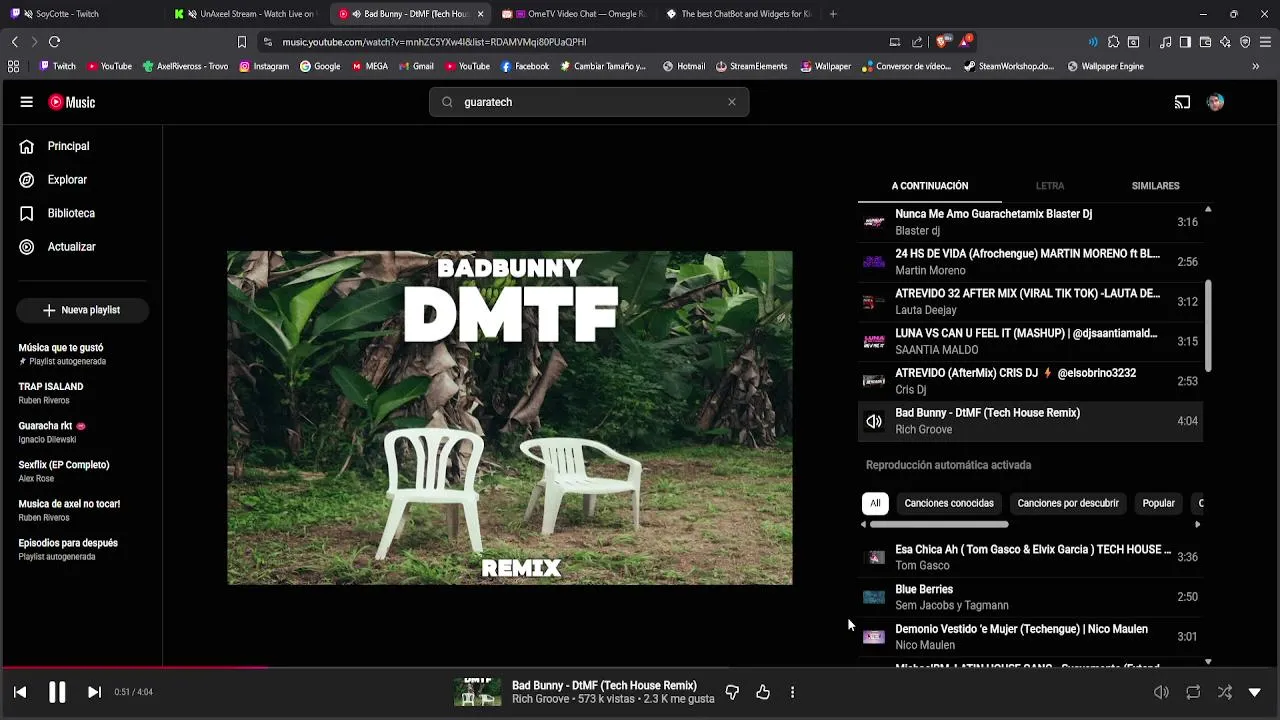Click the filter chips right scroll arrow

[x=1197, y=524]
